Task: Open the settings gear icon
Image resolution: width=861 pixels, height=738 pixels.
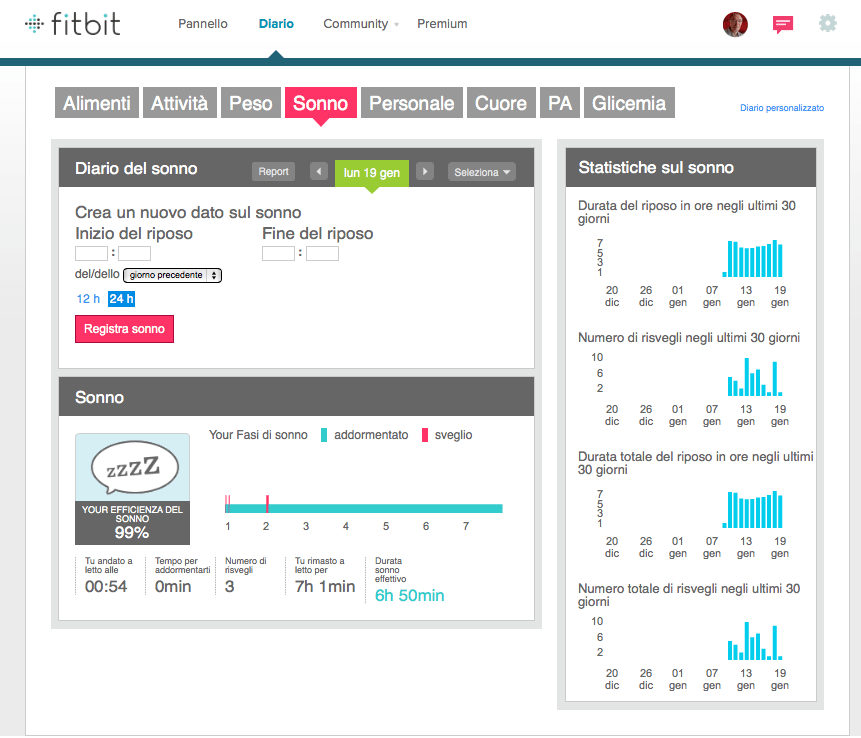Action: click(x=827, y=23)
